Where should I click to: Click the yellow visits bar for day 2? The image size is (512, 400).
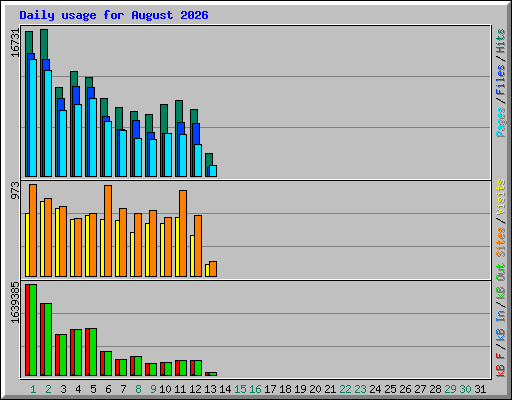(x=42, y=239)
